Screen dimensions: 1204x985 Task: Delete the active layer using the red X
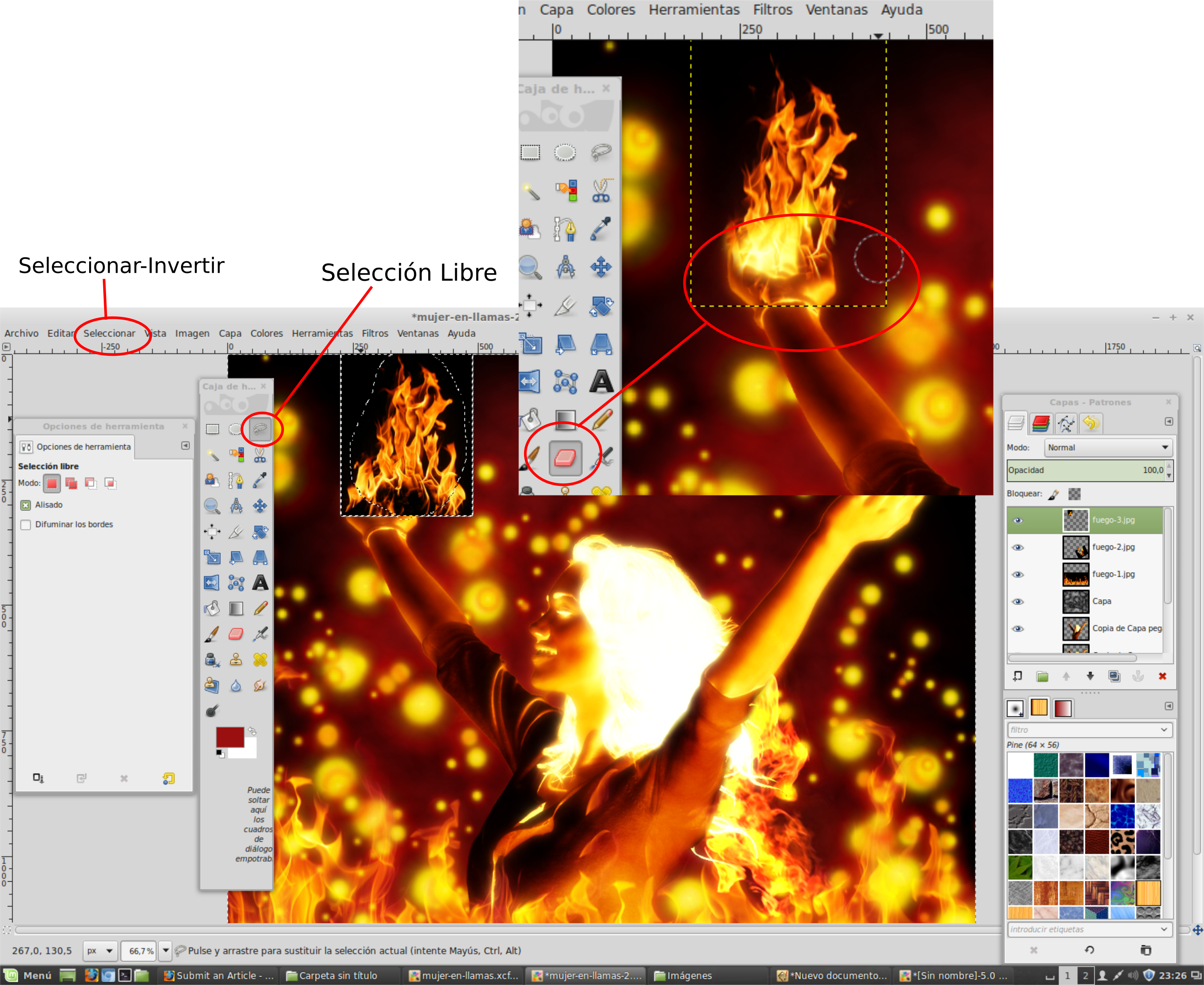click(1163, 676)
